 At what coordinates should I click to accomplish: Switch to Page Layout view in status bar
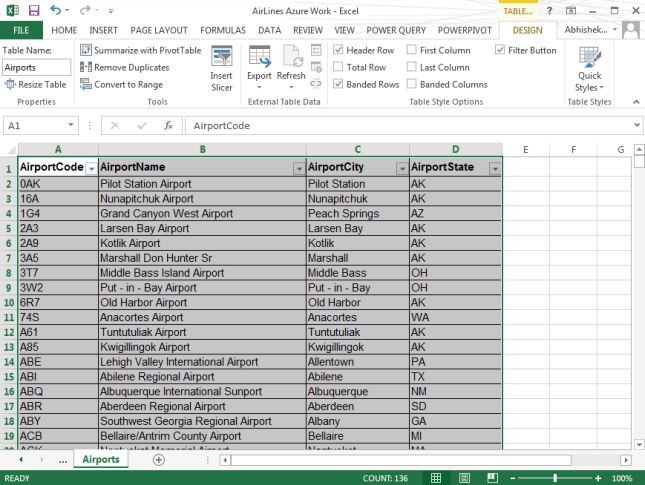[x=464, y=478]
